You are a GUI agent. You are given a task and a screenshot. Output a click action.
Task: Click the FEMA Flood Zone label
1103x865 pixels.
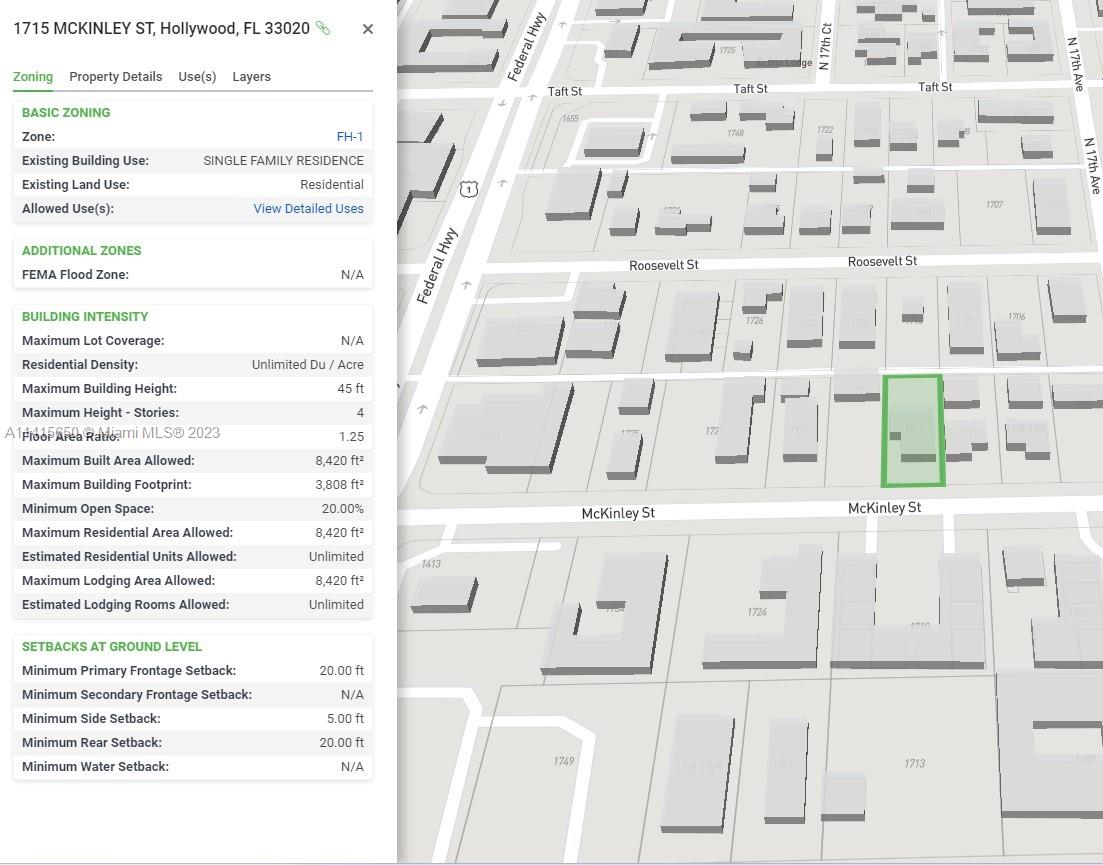(75, 274)
